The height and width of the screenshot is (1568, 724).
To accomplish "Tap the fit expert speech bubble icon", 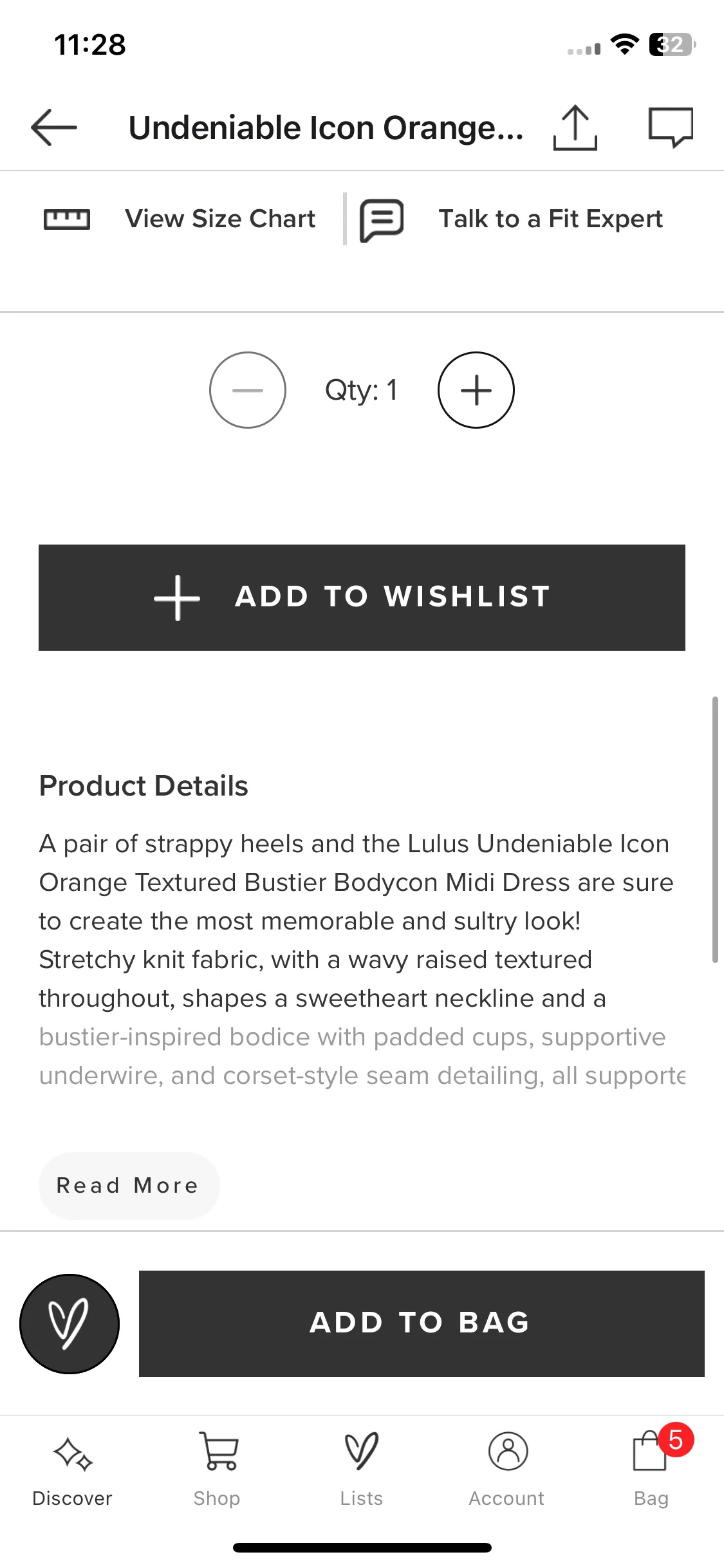I will 382,220.
